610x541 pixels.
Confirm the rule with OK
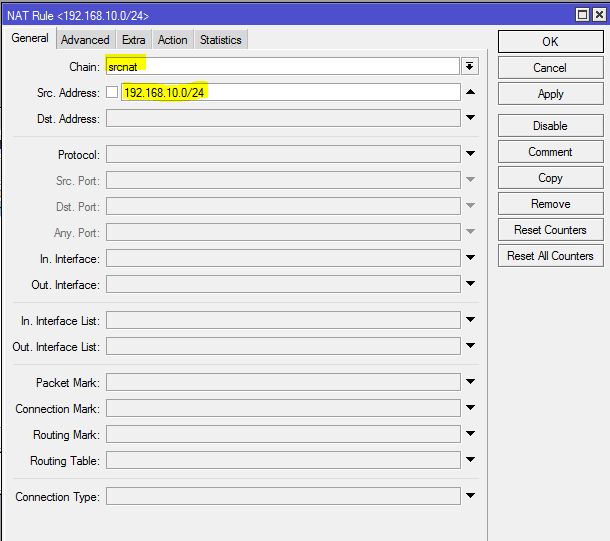coord(550,42)
